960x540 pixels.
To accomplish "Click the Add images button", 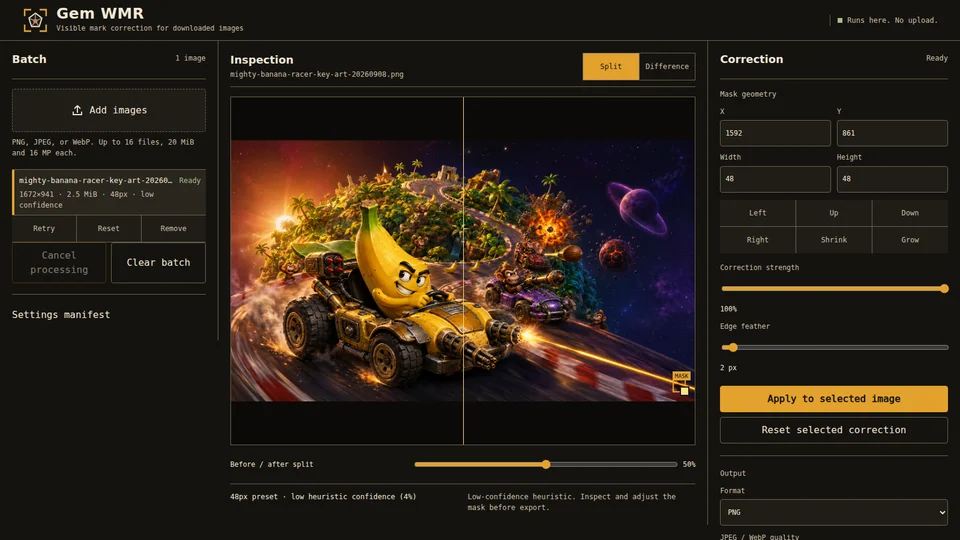I will [109, 110].
